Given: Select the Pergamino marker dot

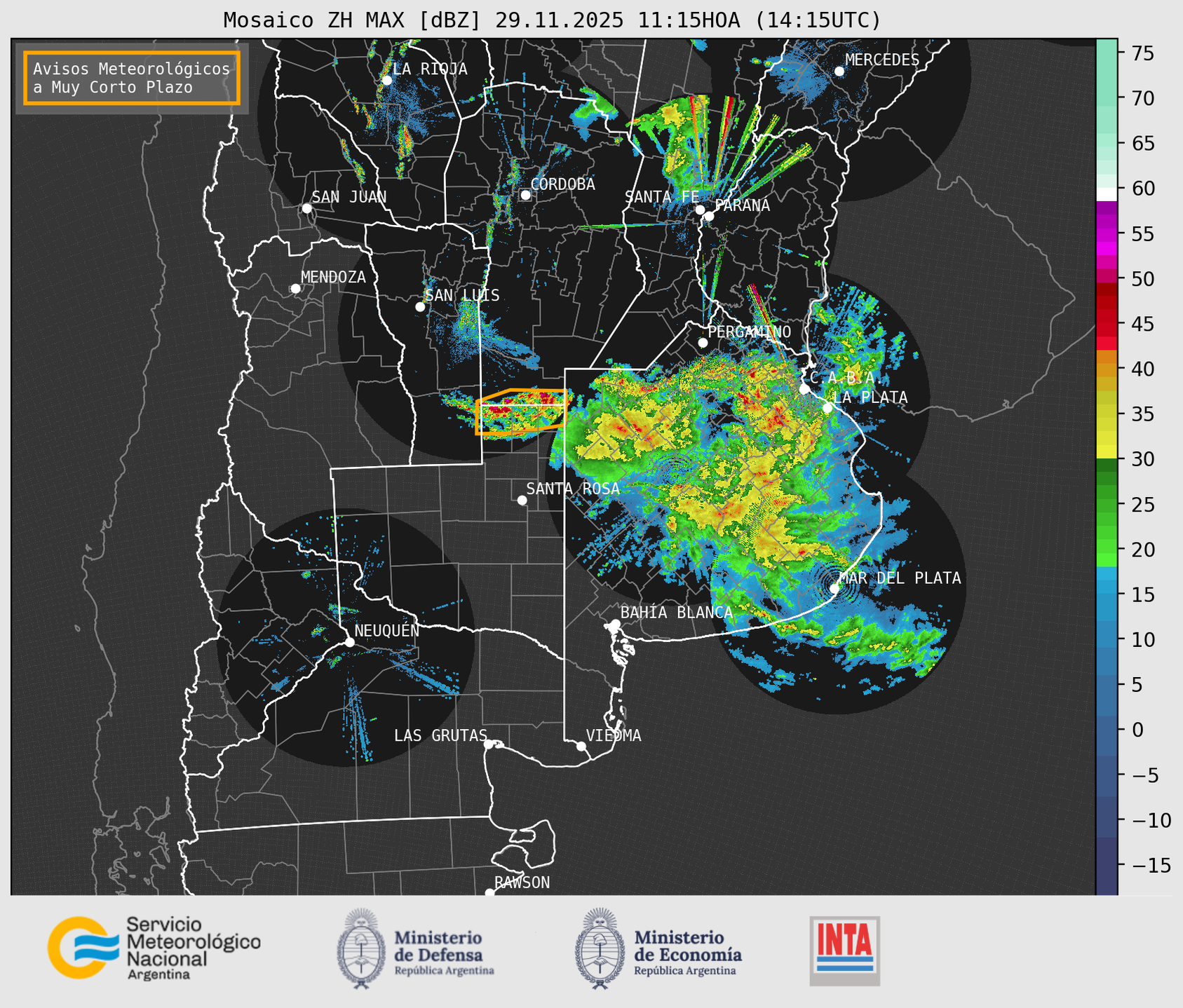Looking at the screenshot, I should [703, 343].
